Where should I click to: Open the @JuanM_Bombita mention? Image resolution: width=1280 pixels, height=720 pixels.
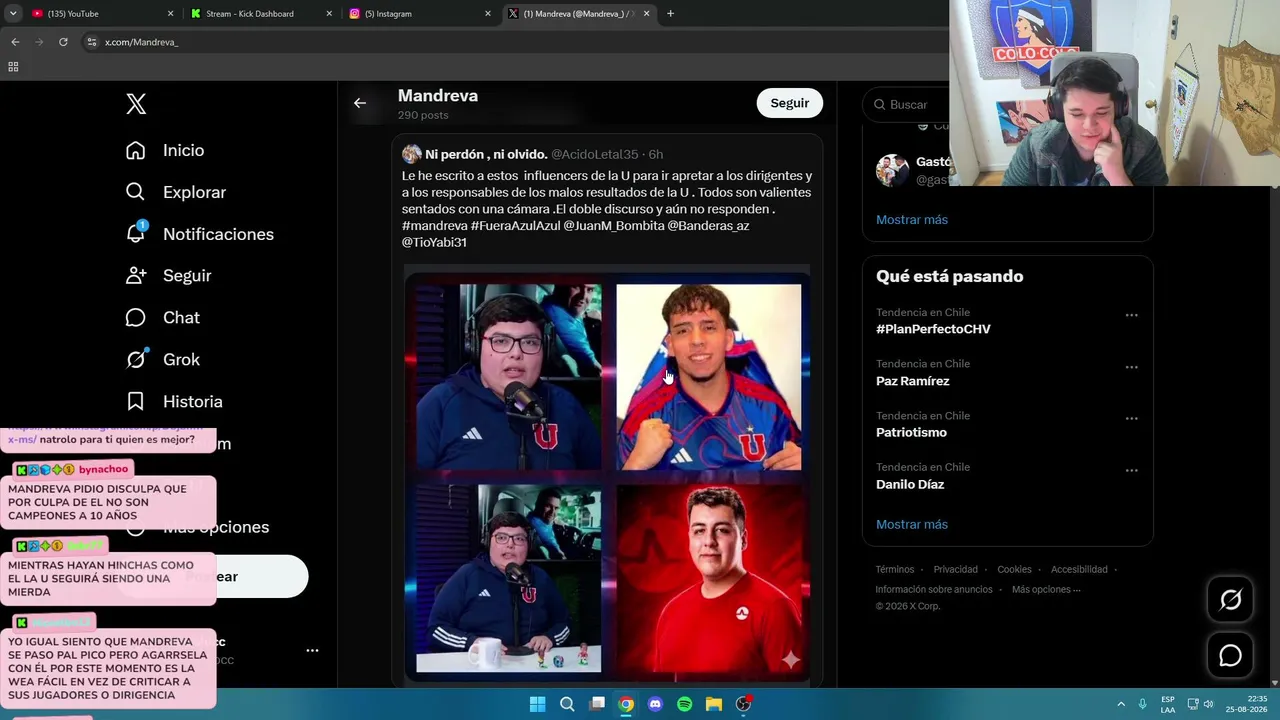(x=614, y=226)
